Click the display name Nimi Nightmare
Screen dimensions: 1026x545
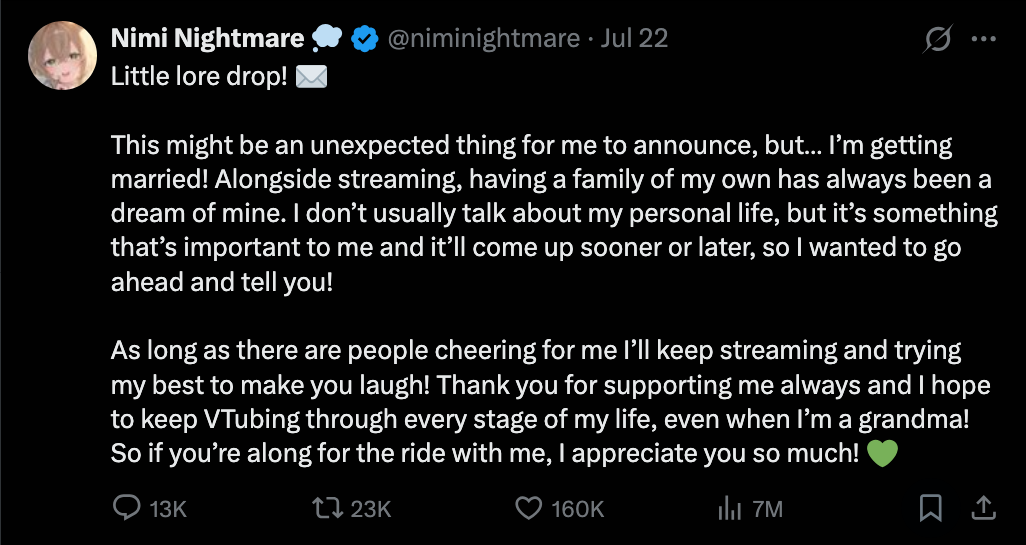tap(207, 39)
